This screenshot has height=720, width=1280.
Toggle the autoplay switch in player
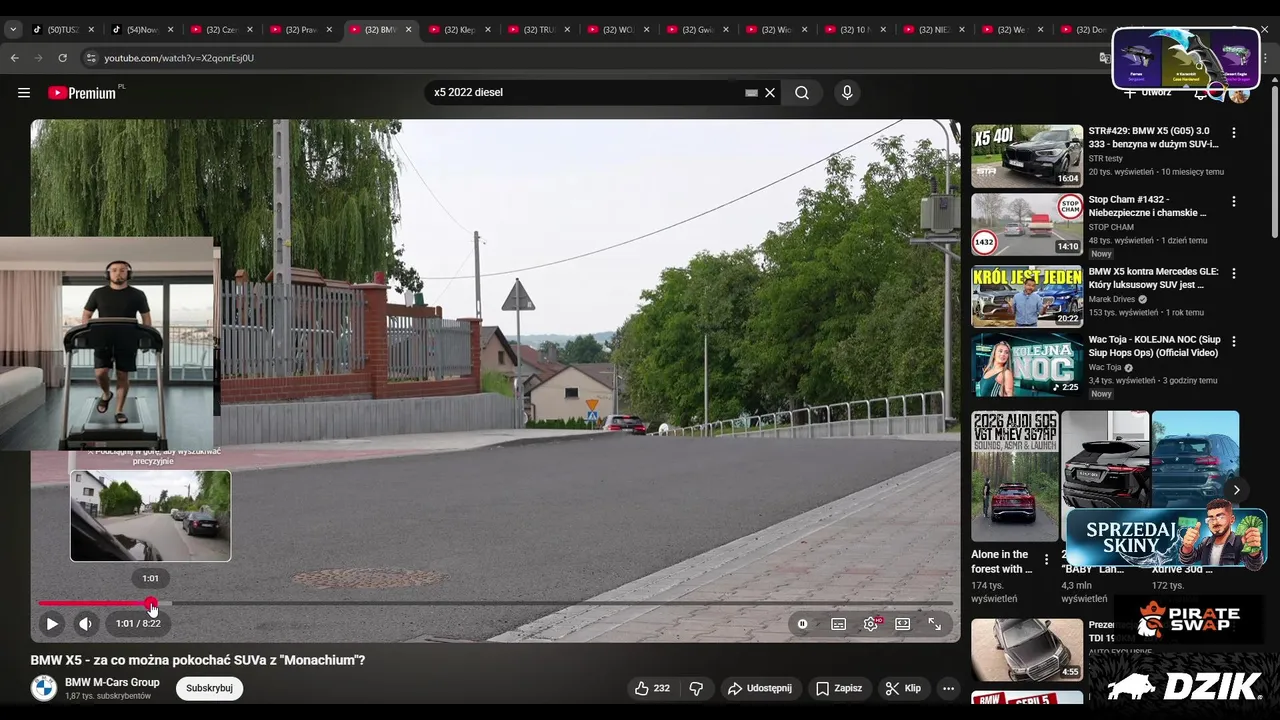[x=802, y=624]
